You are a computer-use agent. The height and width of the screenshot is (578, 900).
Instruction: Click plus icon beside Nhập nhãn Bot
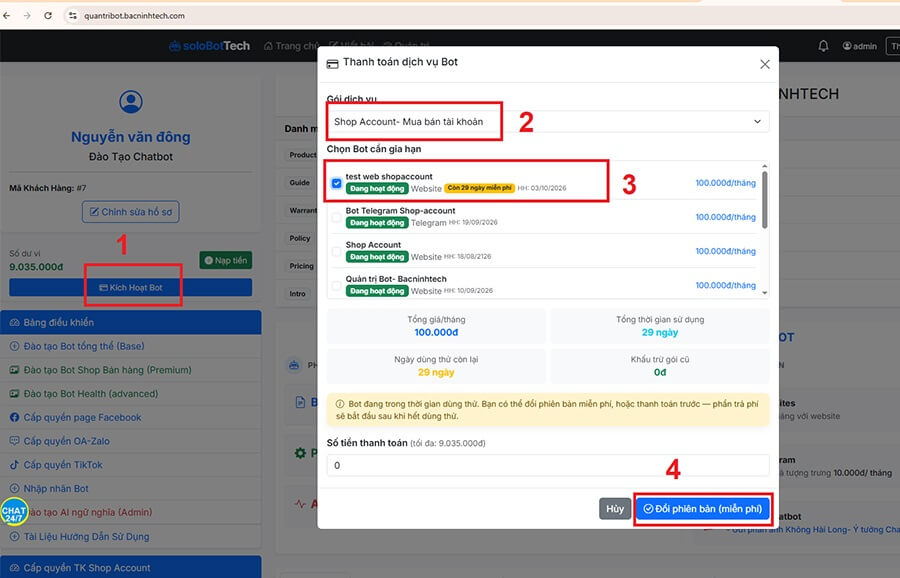pos(14,488)
